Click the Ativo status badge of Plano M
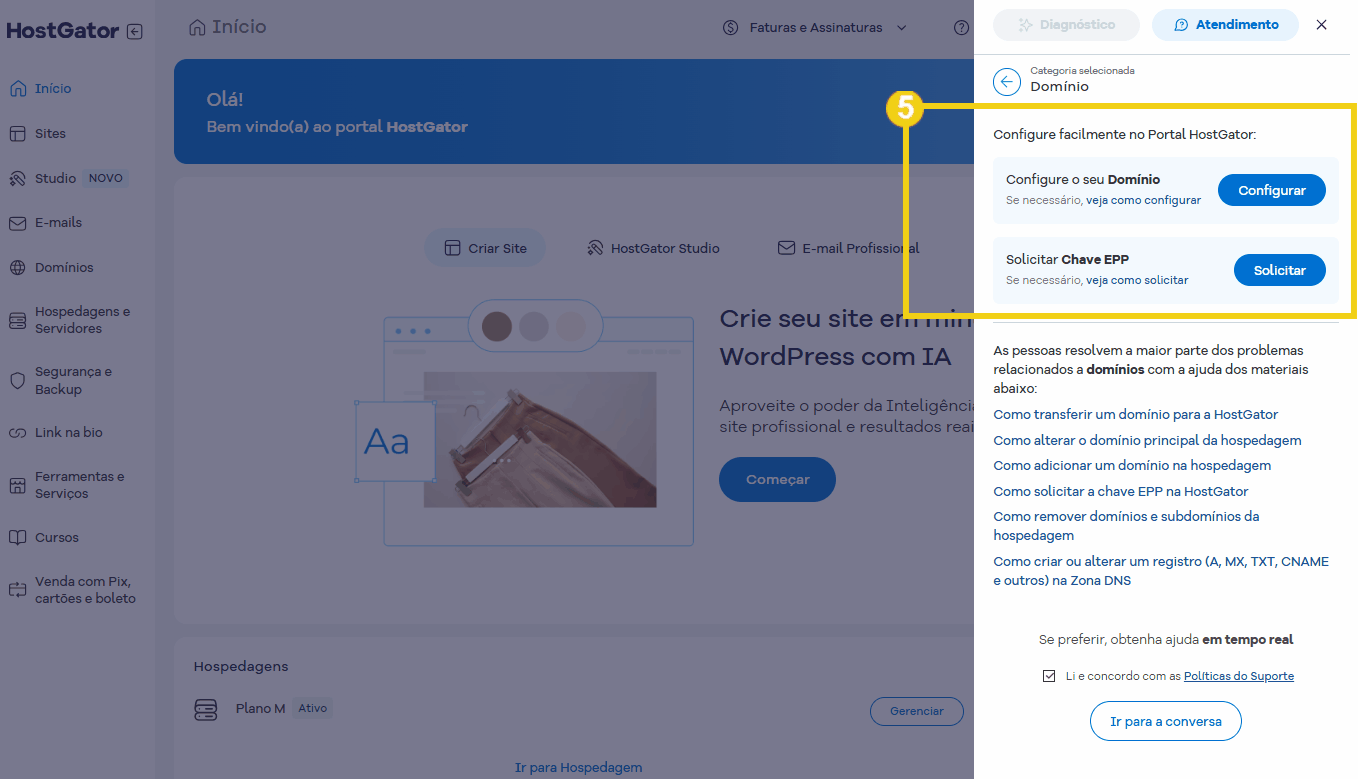This screenshot has width=1358, height=779. pyautogui.click(x=312, y=708)
